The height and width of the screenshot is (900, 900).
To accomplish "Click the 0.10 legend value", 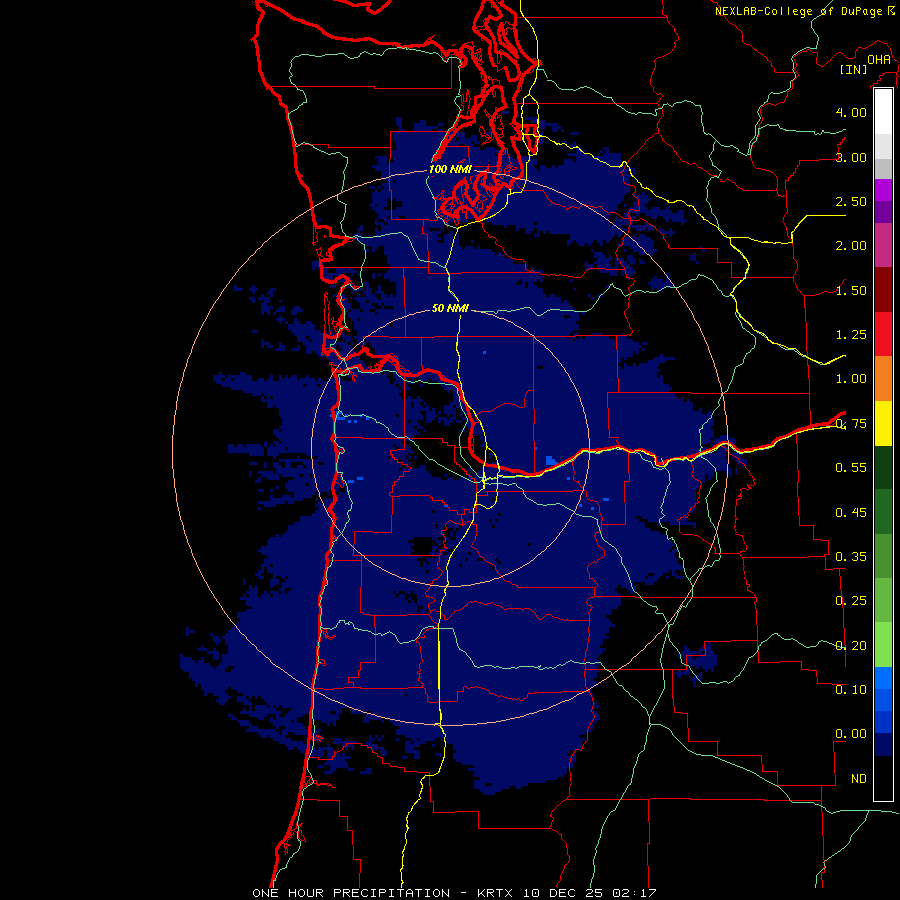I will tap(851, 690).
